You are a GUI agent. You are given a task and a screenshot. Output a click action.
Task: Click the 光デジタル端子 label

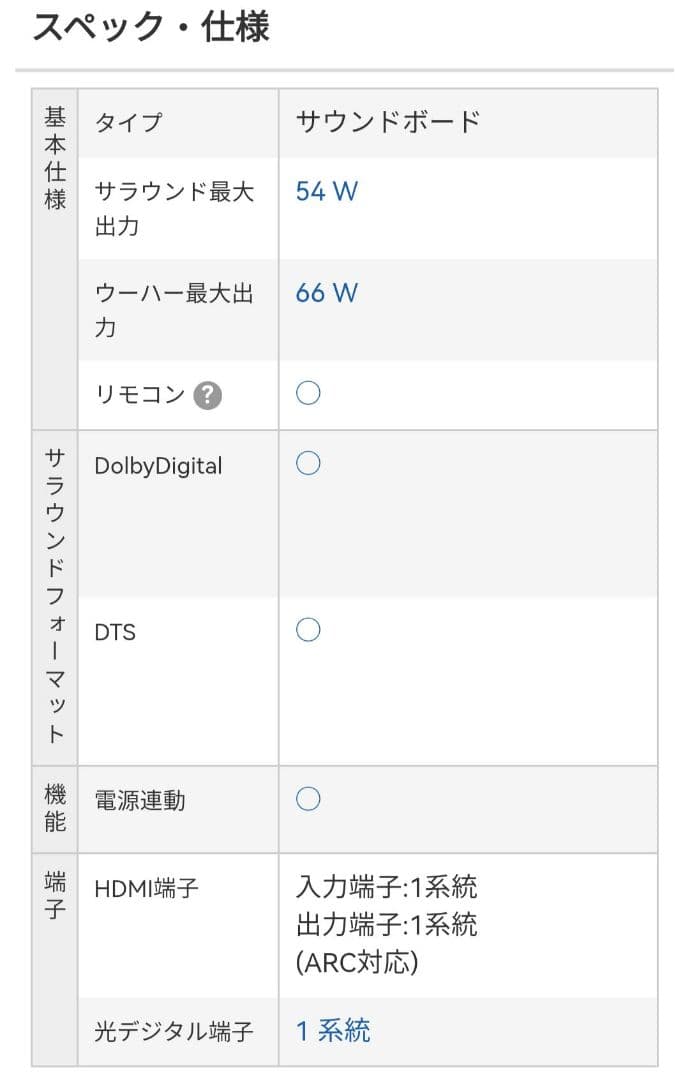[x=173, y=1031]
